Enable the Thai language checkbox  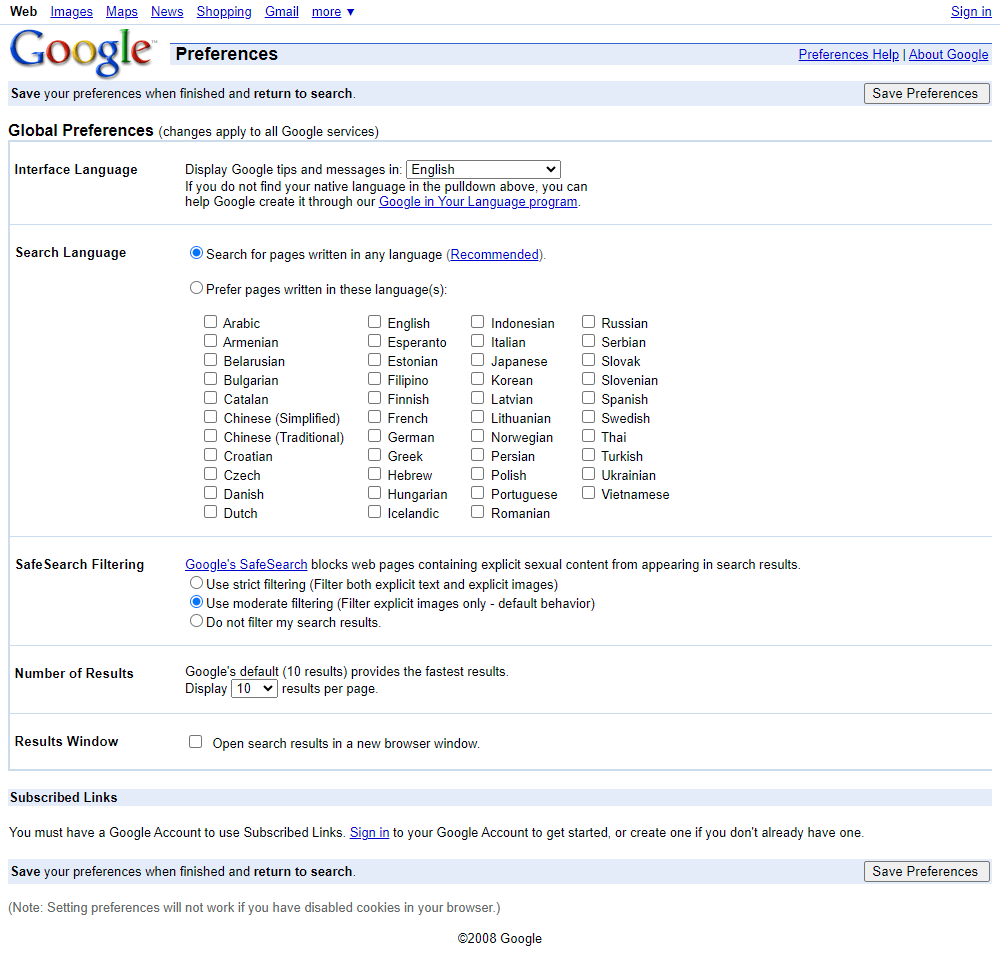point(589,436)
